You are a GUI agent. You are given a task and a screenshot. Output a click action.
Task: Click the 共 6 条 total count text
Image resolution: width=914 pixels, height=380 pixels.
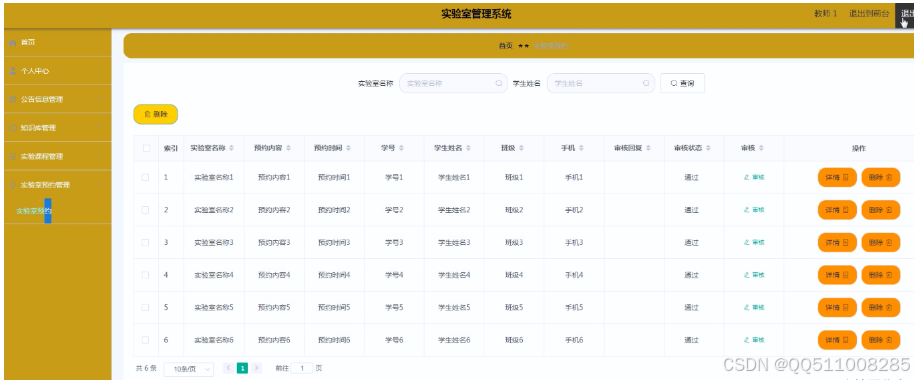pyautogui.click(x=146, y=368)
